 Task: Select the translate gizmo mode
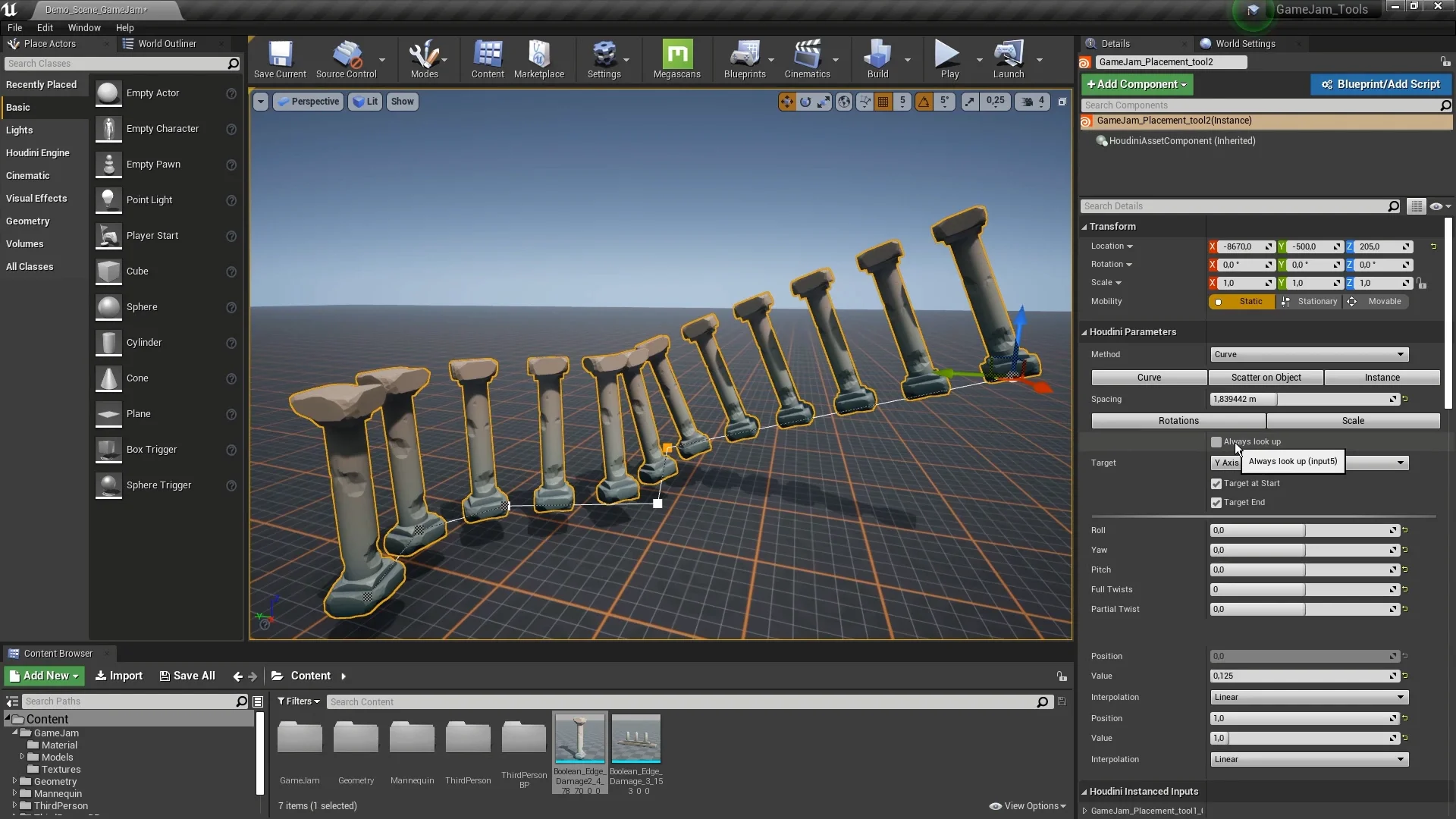[786, 102]
